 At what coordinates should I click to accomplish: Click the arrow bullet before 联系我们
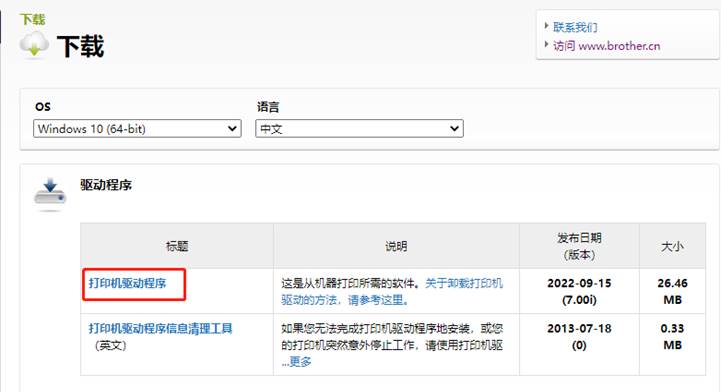coord(546,26)
